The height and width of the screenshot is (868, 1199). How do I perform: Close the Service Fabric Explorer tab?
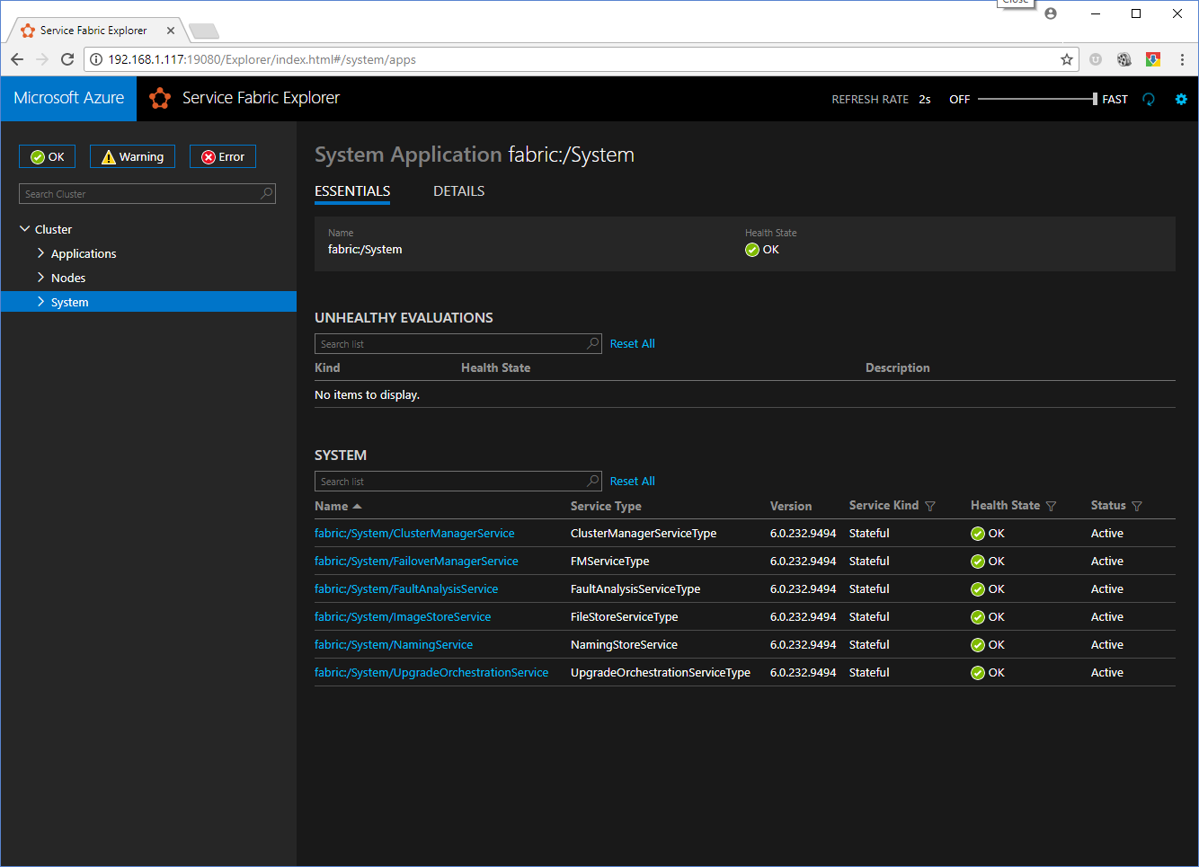(171, 31)
